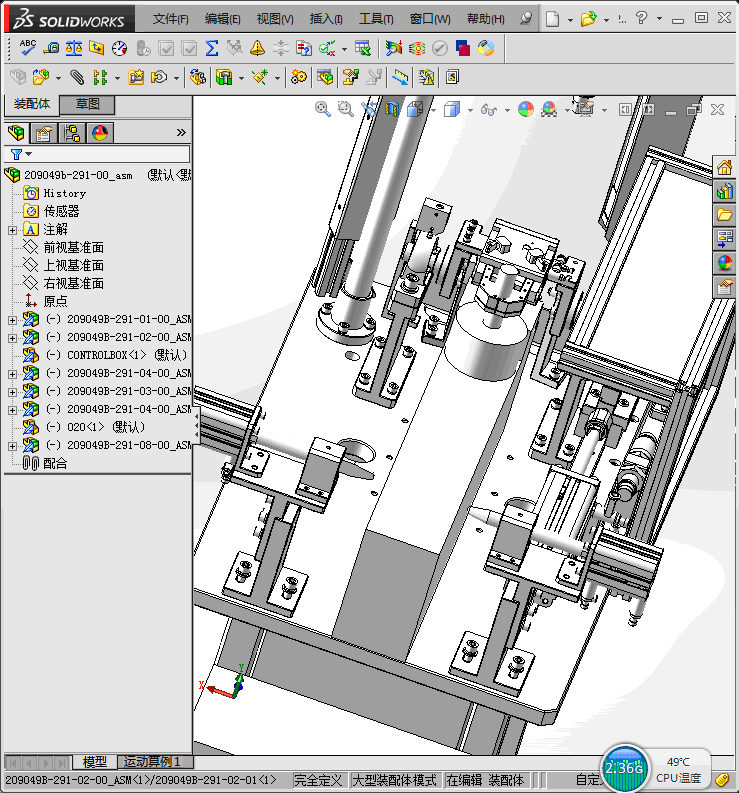
Task: Open Insert Components dropdown arrow
Action: (58, 78)
